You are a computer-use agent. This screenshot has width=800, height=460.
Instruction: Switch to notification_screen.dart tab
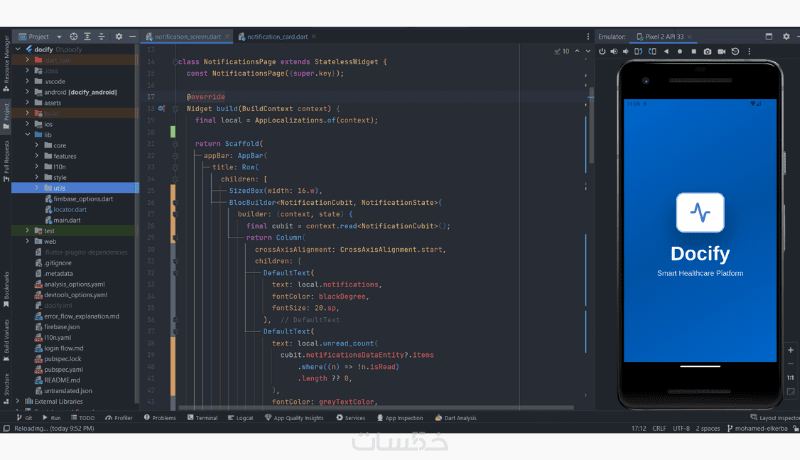pos(187,37)
